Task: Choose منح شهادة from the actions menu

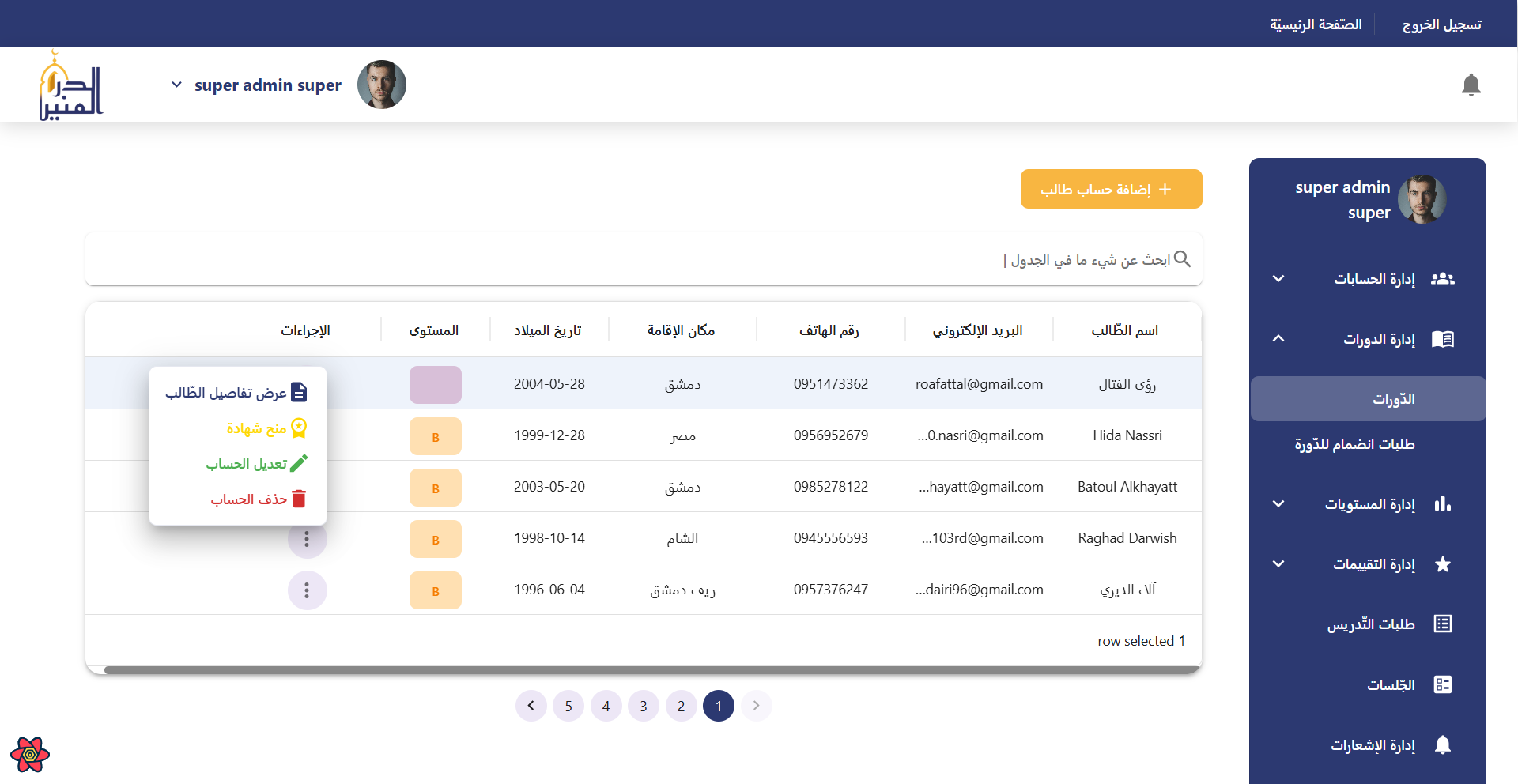Action: (266, 428)
